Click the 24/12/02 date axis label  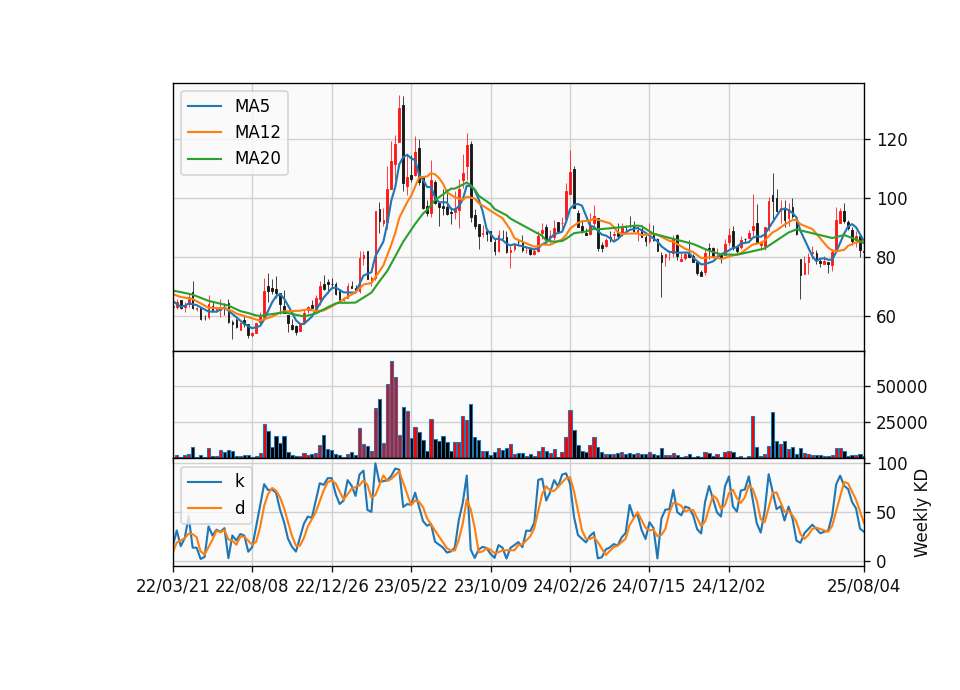pos(729,586)
